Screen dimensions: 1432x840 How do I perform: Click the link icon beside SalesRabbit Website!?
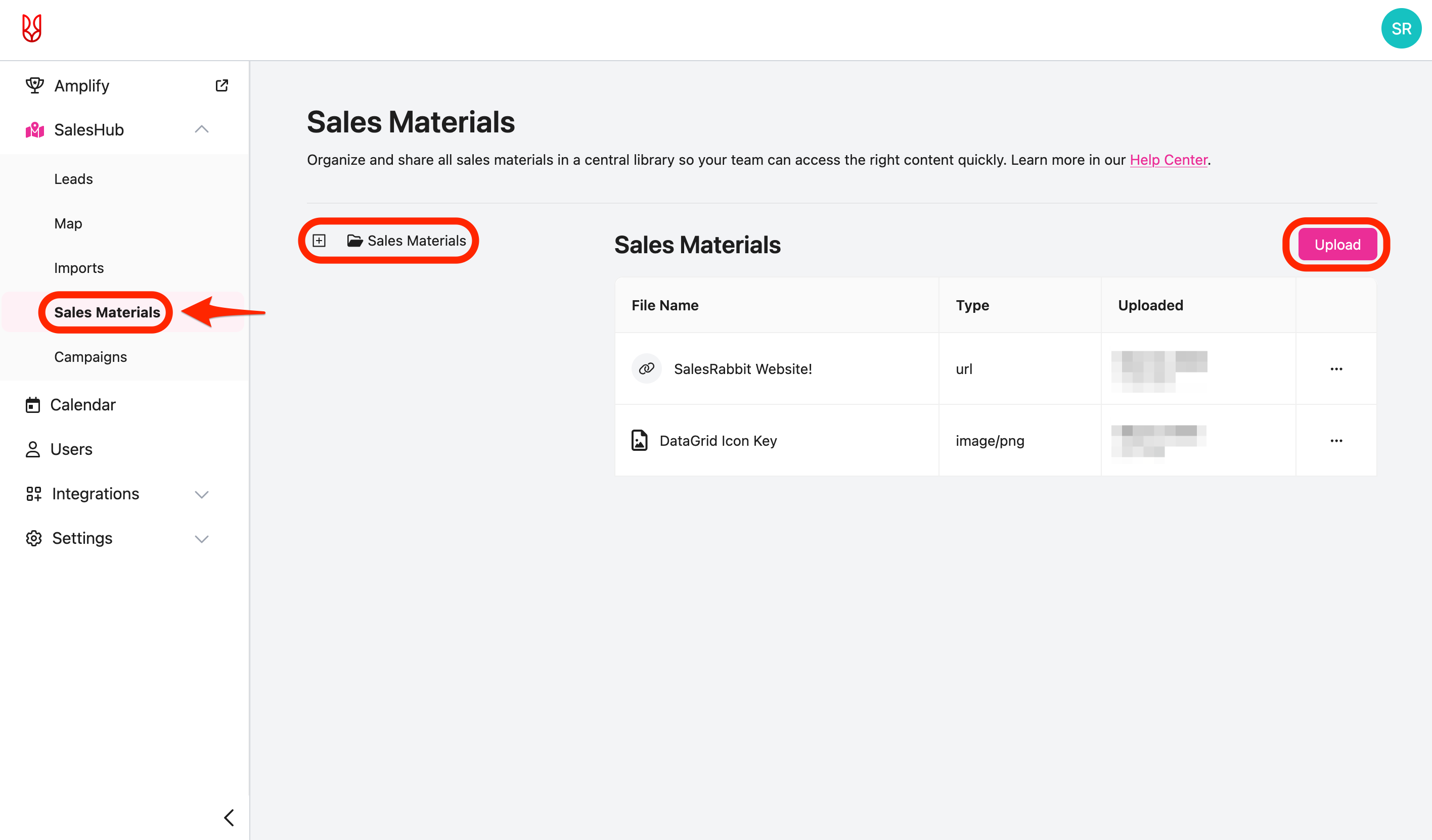pos(646,369)
